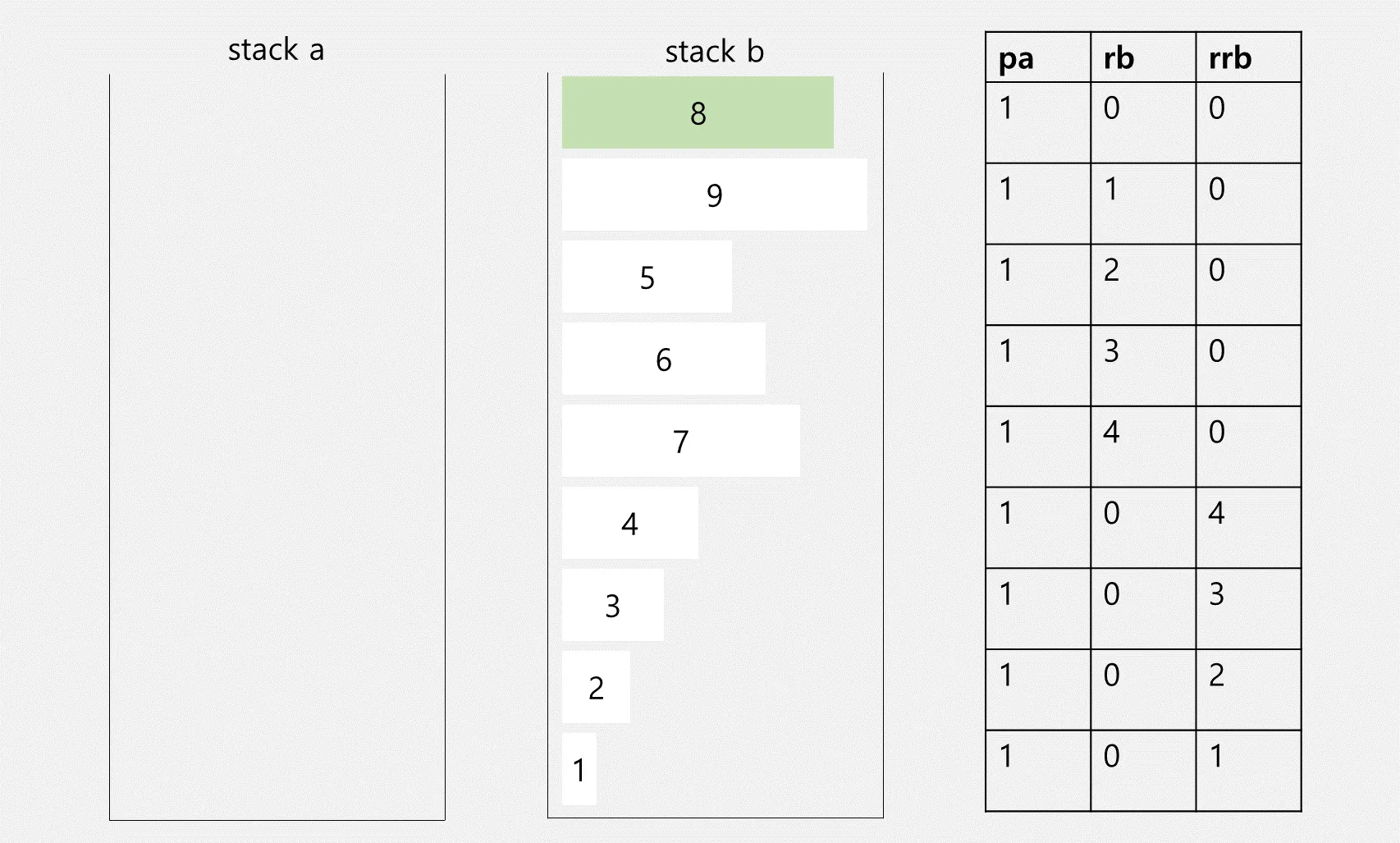The image size is (1400, 843).
Task: Click the smallest block labeled 1
Action: [579, 769]
